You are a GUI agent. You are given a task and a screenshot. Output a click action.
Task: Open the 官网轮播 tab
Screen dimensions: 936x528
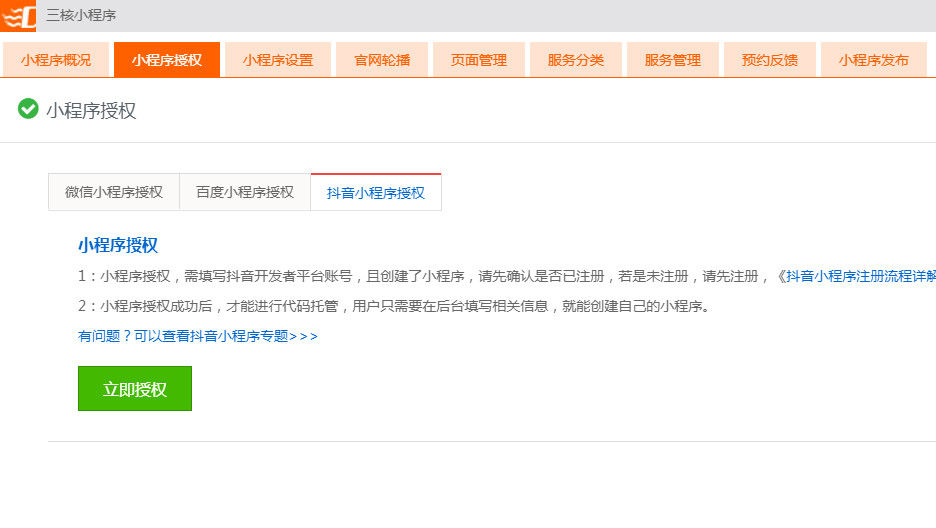382,60
